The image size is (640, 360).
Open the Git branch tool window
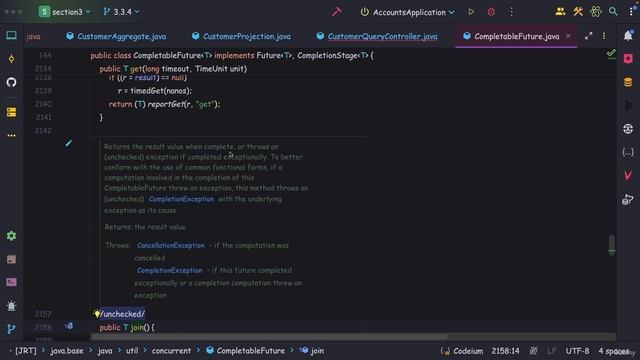pos(11,329)
